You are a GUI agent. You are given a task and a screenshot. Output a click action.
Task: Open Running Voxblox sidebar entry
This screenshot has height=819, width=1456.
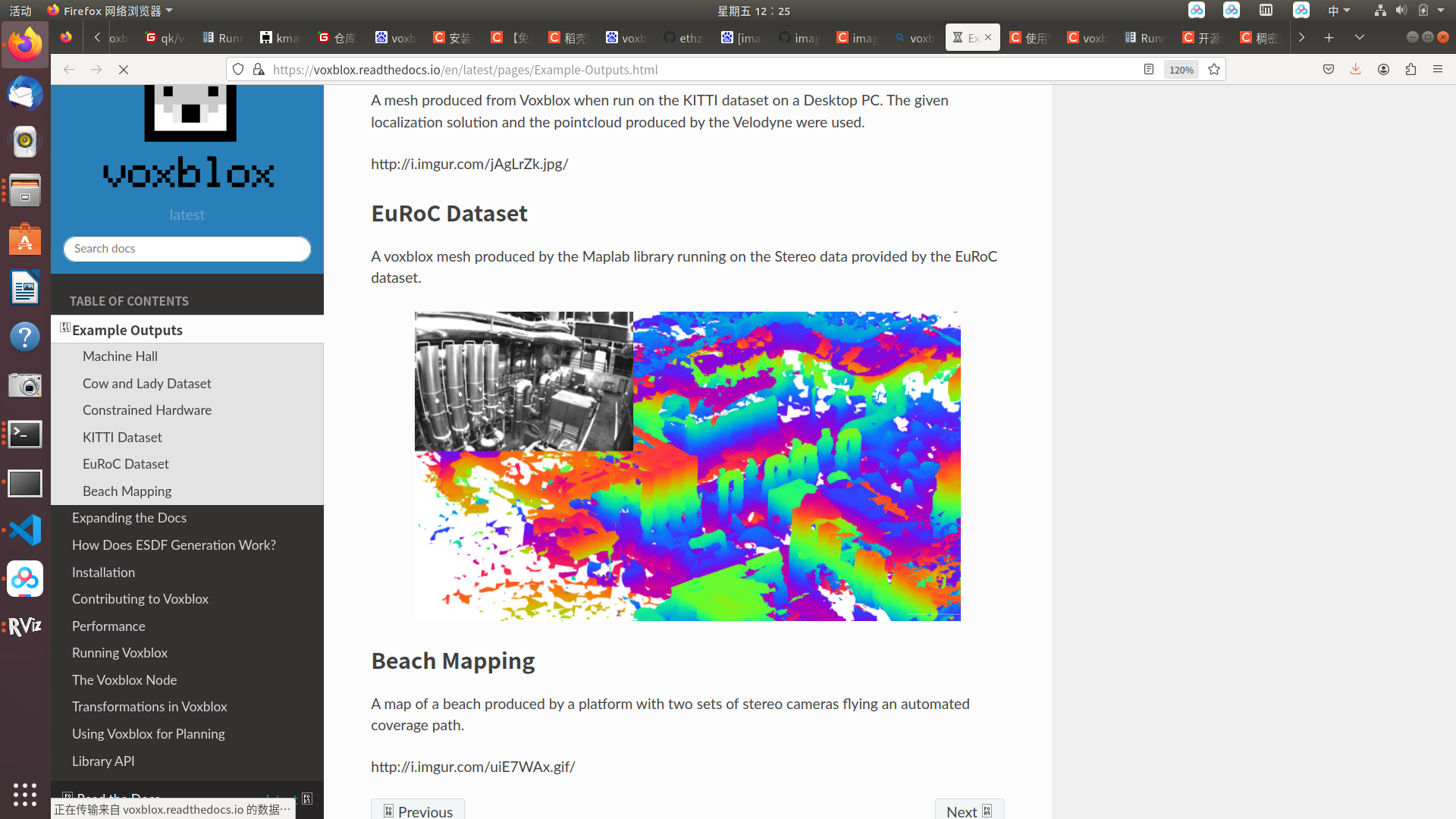[x=120, y=652]
